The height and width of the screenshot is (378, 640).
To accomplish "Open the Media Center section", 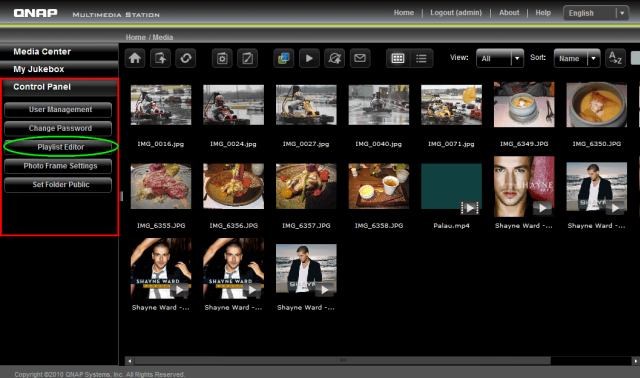I will (x=59, y=52).
